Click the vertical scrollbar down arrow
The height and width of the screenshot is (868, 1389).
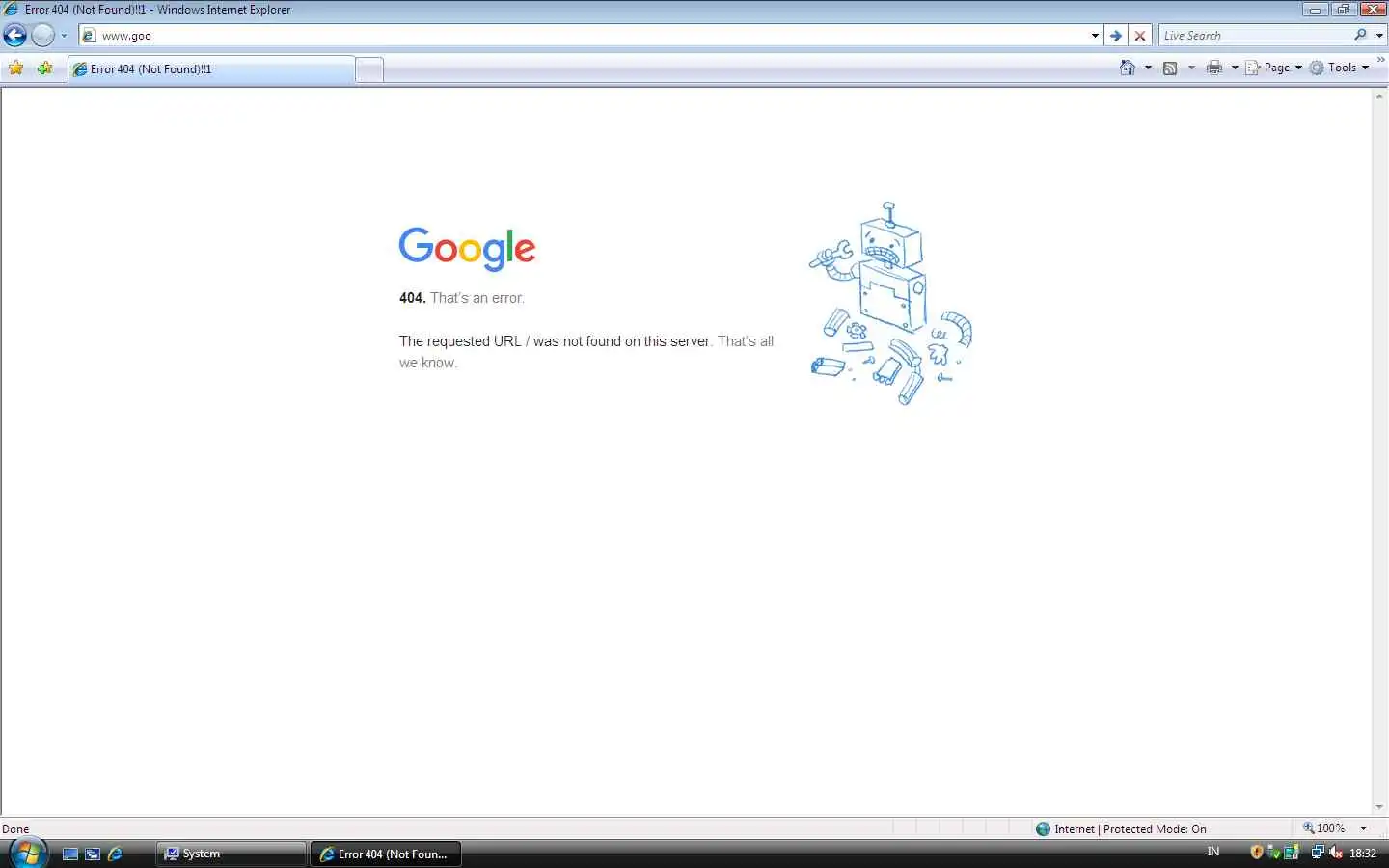[1380, 808]
